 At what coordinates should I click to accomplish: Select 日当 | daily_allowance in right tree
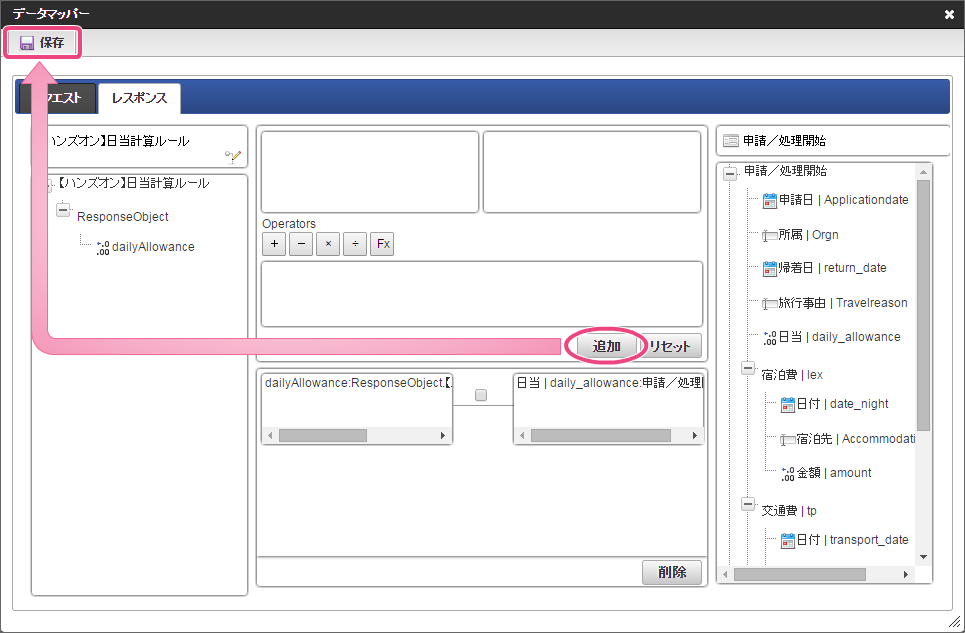click(x=839, y=337)
